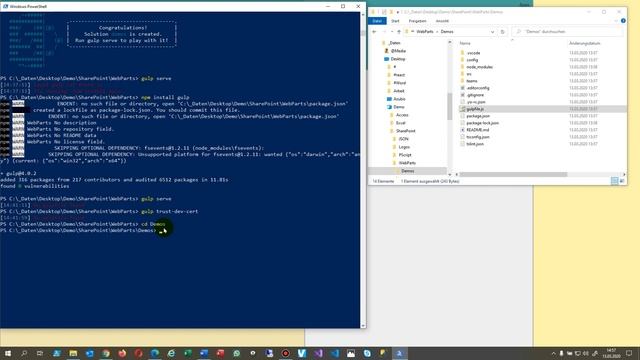Sort by Änderungsdatum column header
Viewport: 640px width, 360px height.
584,43
